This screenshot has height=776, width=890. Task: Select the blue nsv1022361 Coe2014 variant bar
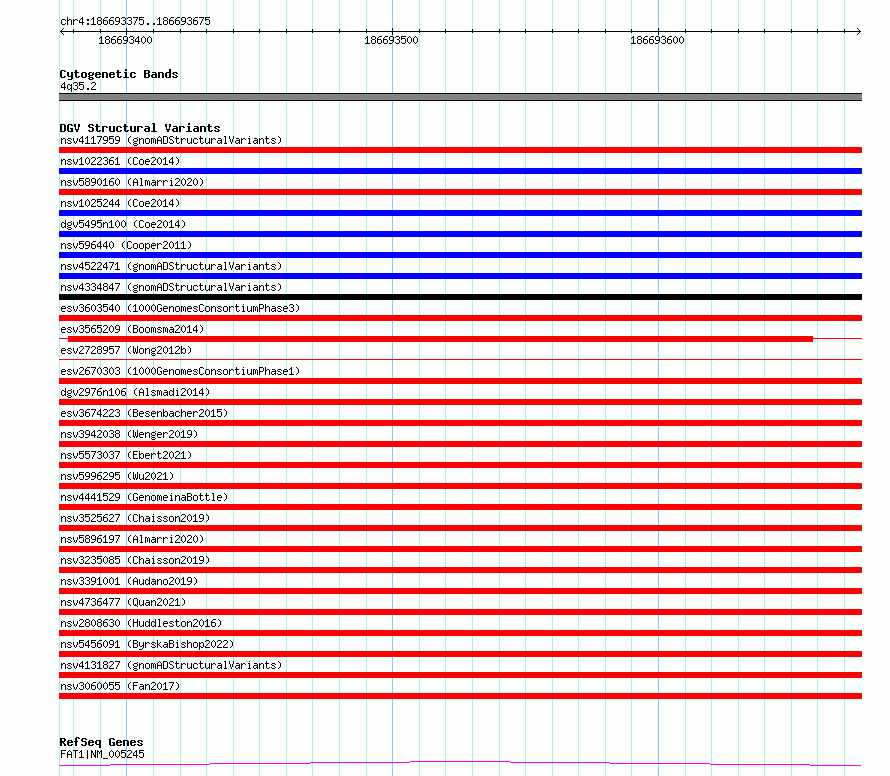click(460, 171)
